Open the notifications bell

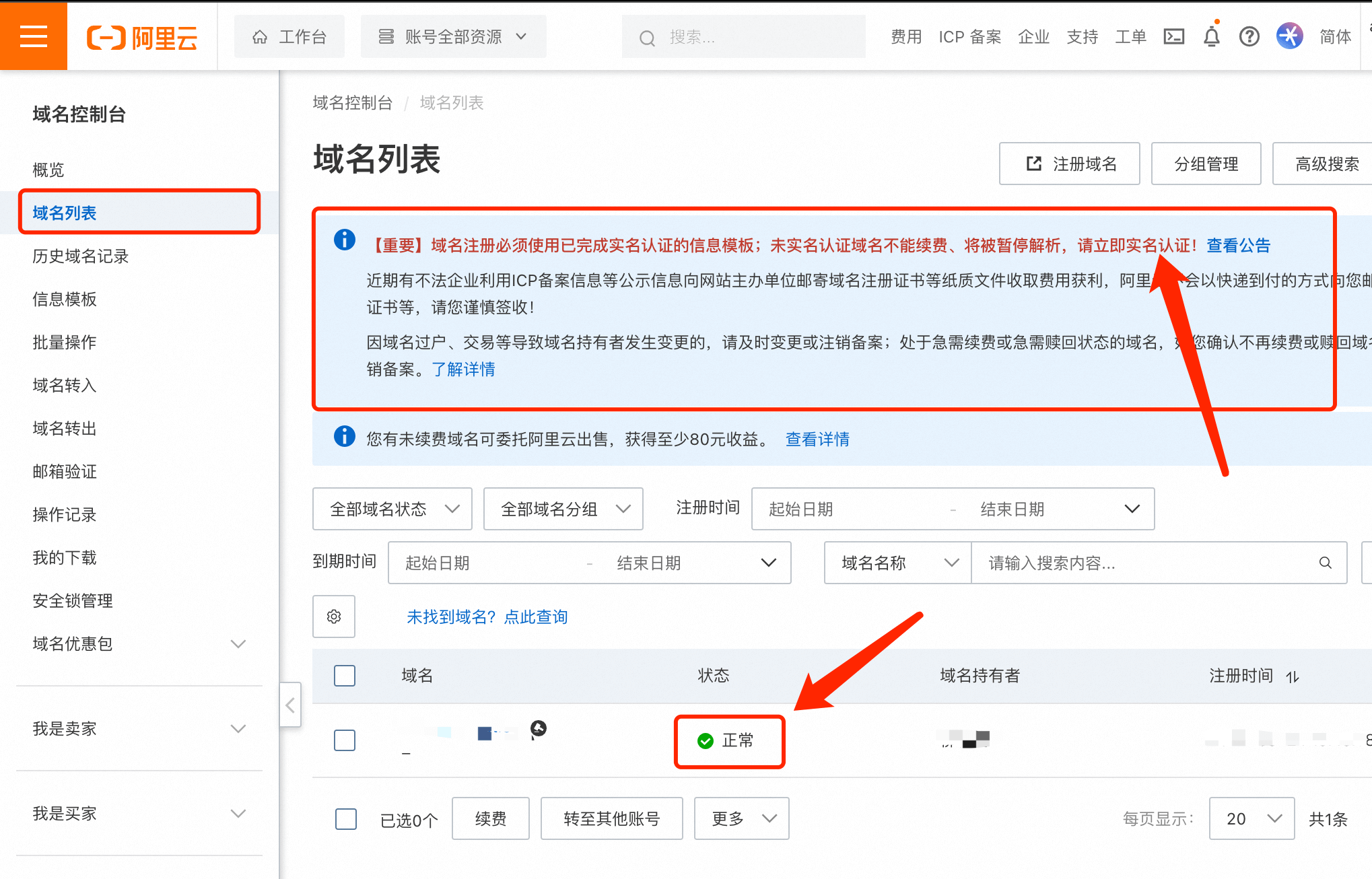coord(1212,36)
